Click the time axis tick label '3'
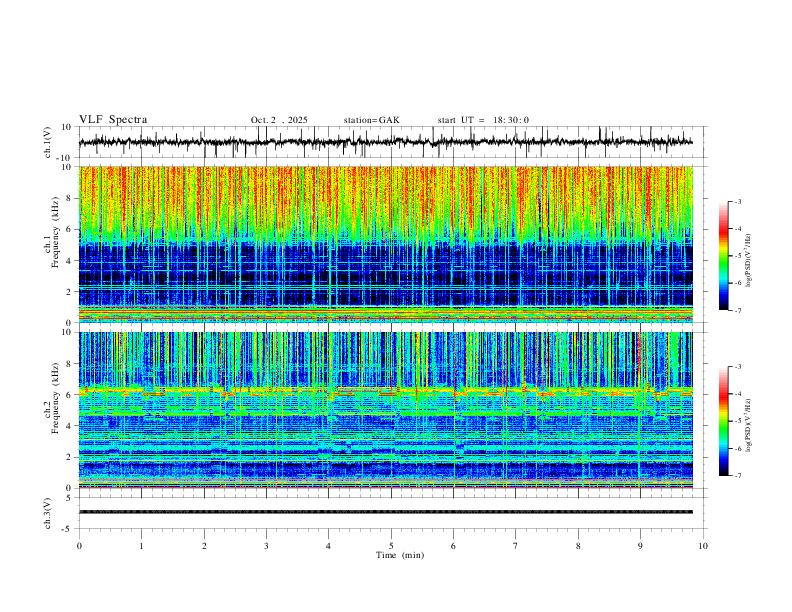Screen dimensions: 792x612 [x=266, y=546]
